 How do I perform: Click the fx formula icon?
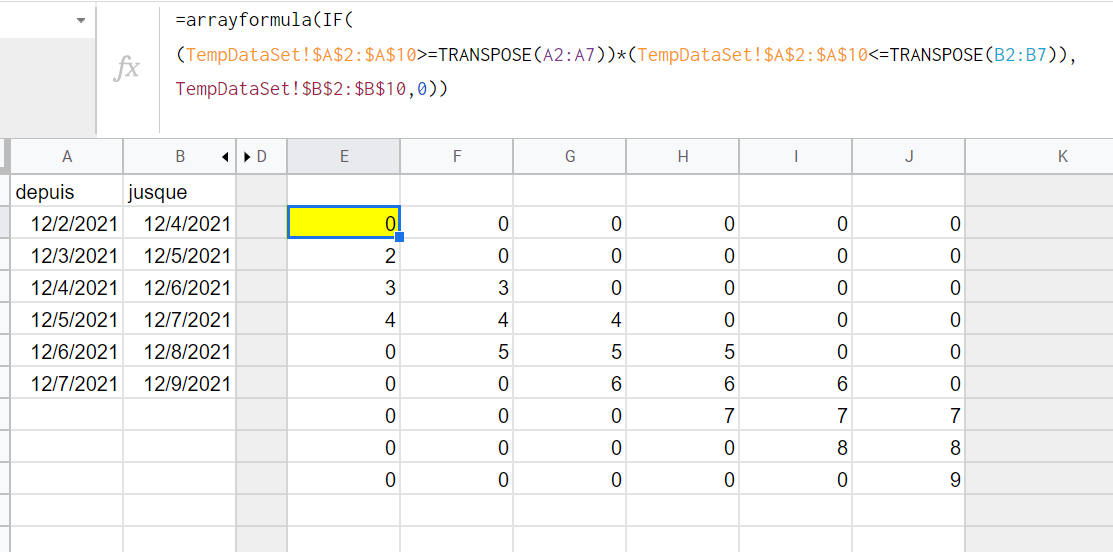coord(127,69)
